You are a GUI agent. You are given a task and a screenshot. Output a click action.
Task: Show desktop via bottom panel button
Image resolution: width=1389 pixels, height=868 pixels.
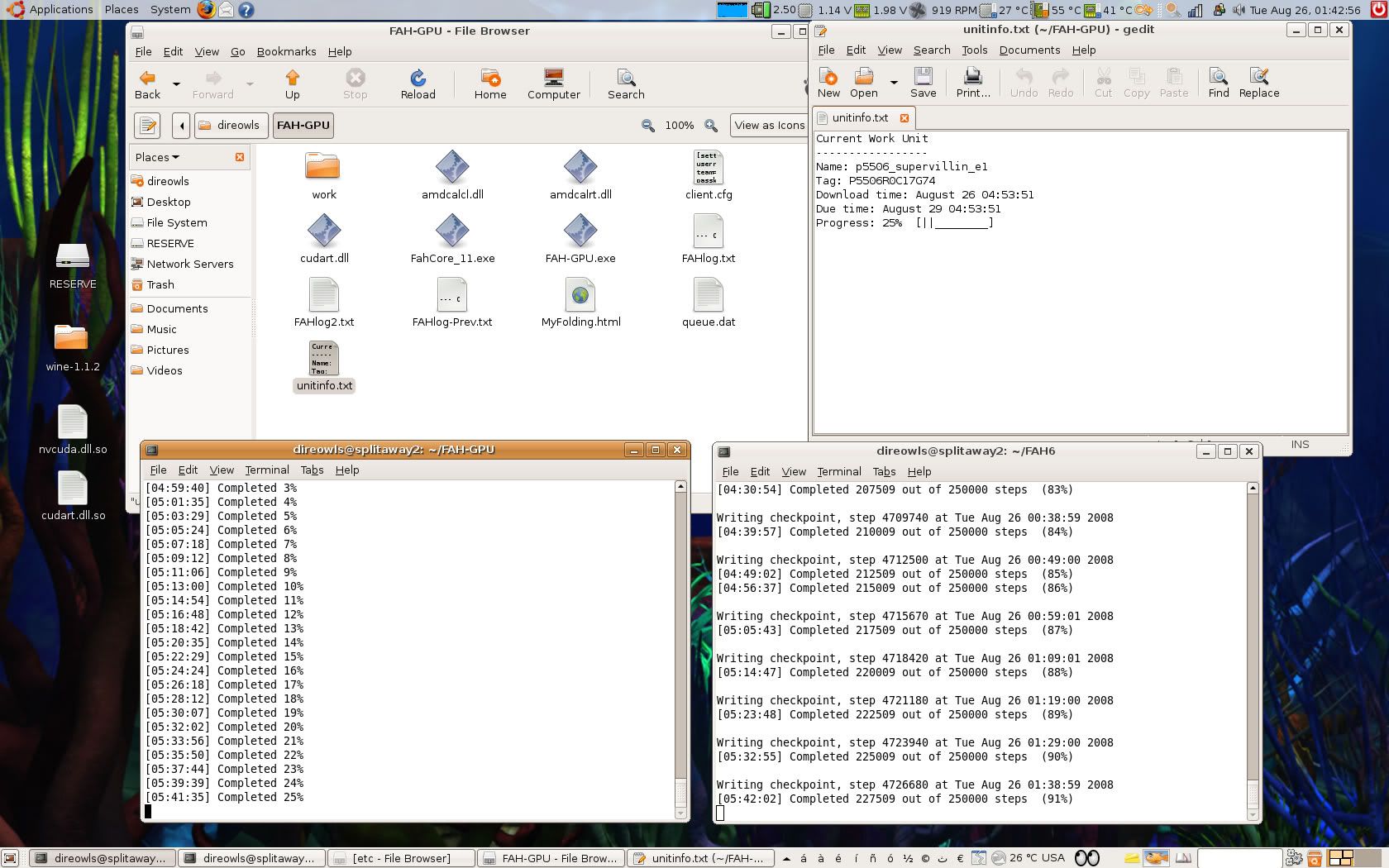click(9, 858)
